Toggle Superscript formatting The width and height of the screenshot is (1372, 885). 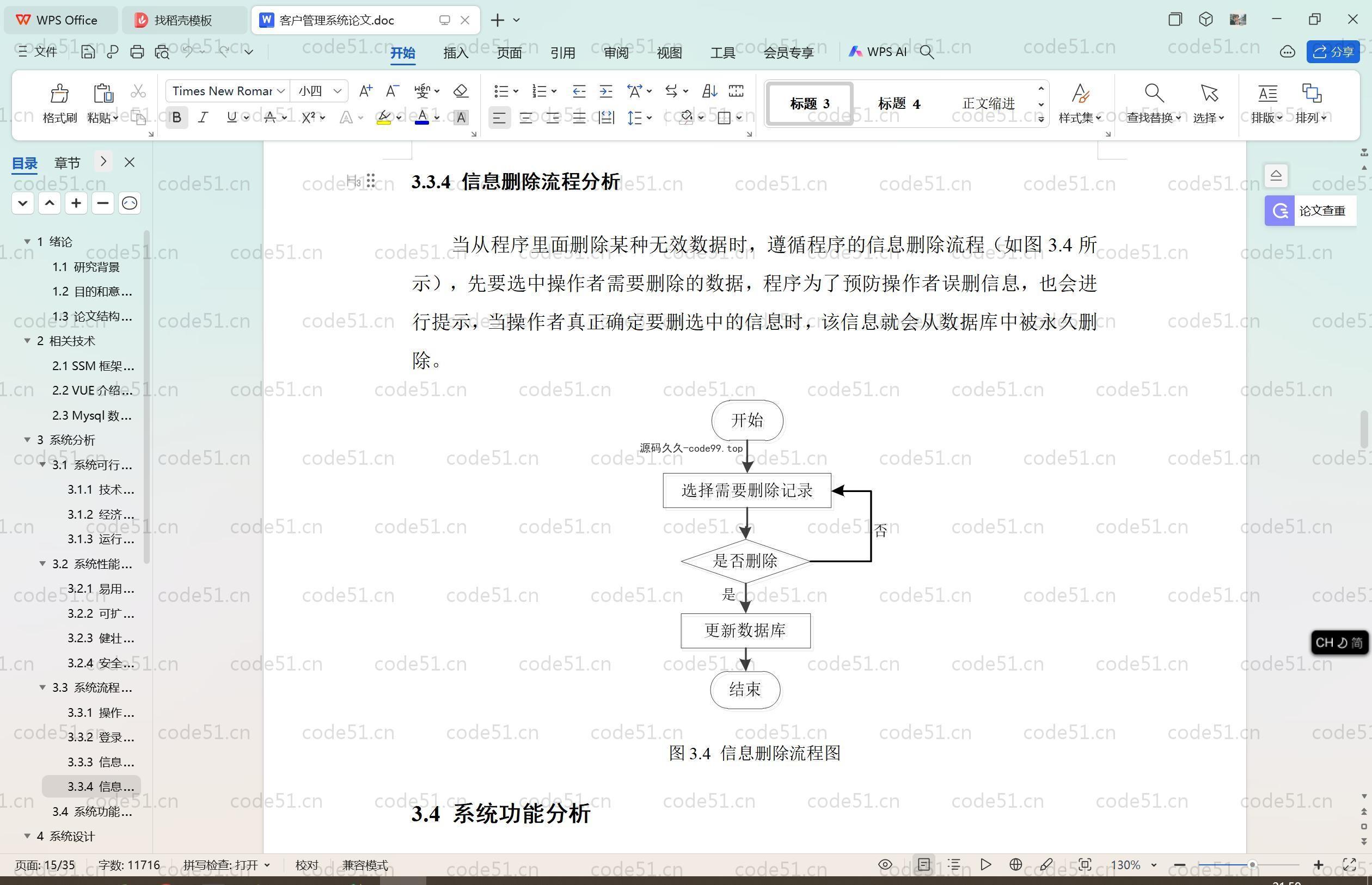point(309,118)
